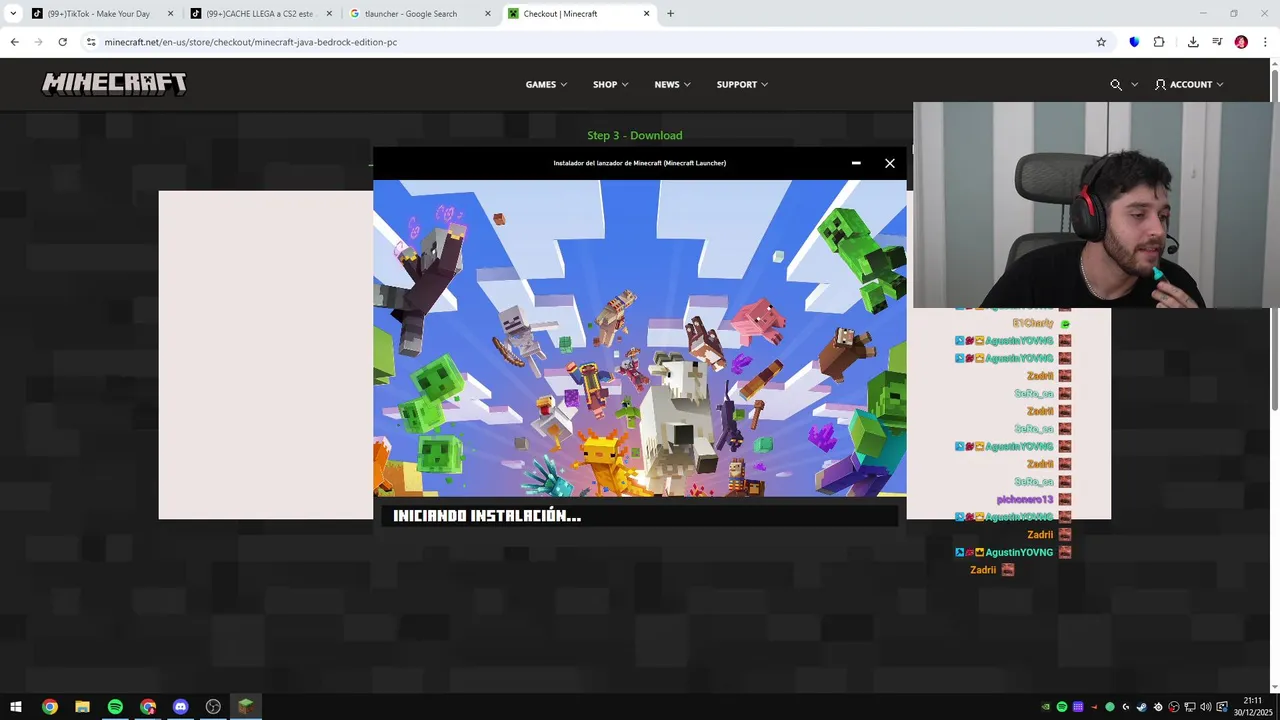Open Steam icon in system tray
The width and height of the screenshot is (1280, 720).
(1142, 707)
